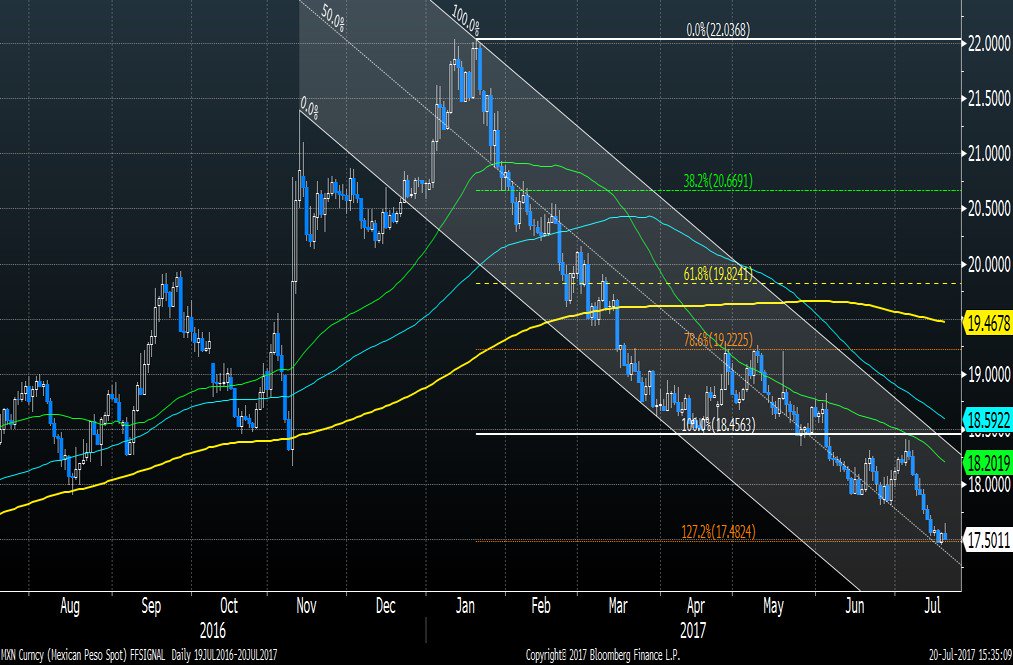1013x665 pixels.
Task: Click the Nov month label on time axis
Action: (306, 606)
